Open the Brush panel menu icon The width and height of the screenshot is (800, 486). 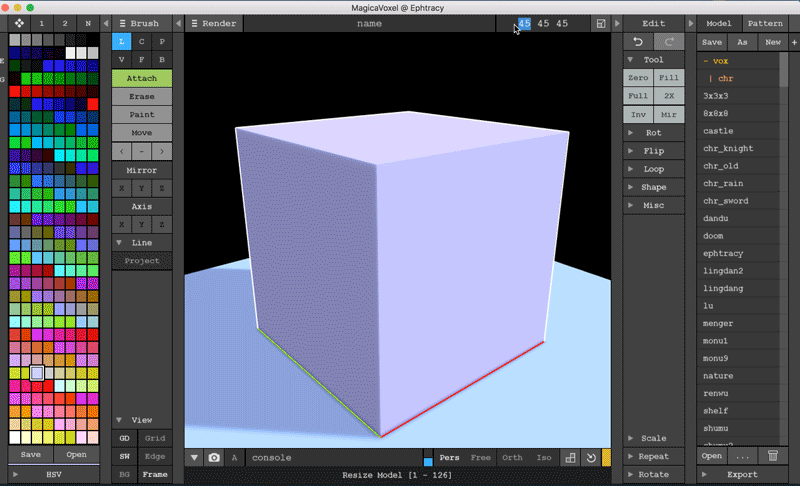click(122, 23)
